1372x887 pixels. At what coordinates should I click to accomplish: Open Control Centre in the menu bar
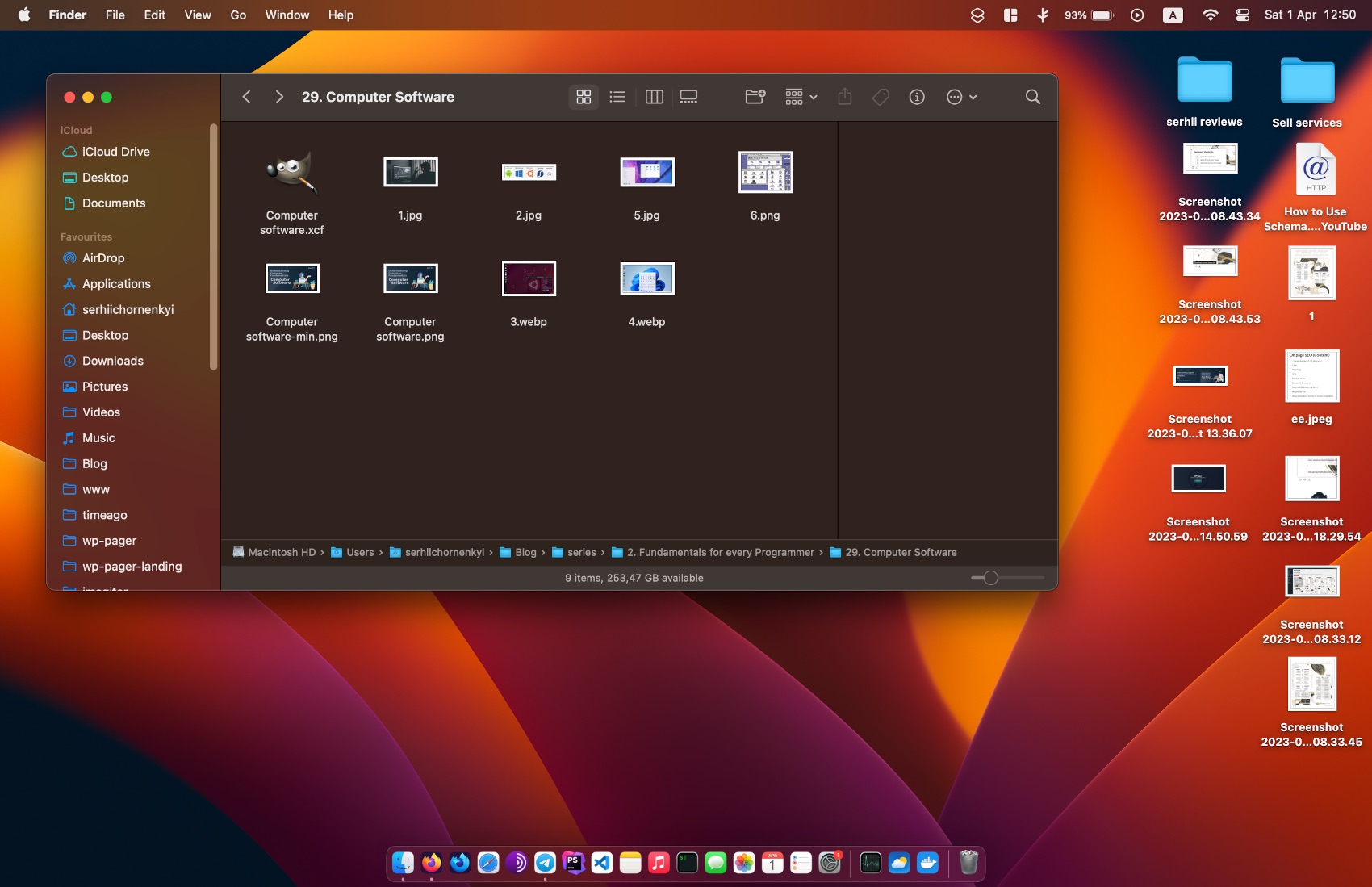[1243, 15]
